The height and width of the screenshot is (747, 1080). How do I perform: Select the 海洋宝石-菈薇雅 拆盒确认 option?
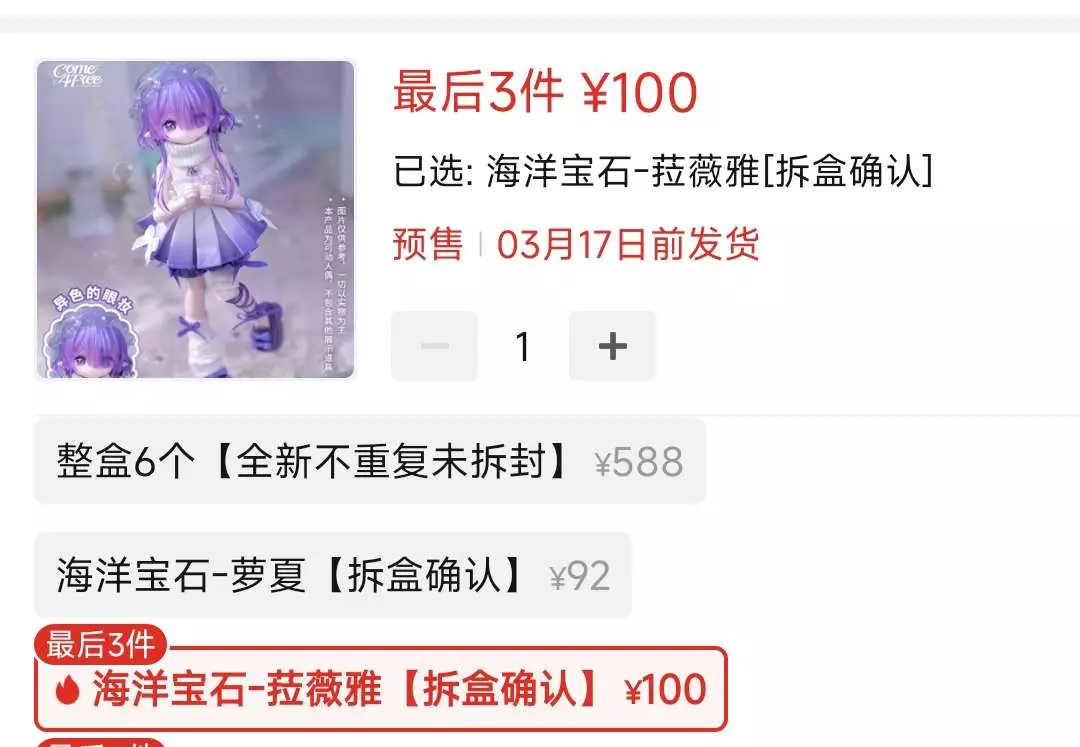(x=381, y=688)
